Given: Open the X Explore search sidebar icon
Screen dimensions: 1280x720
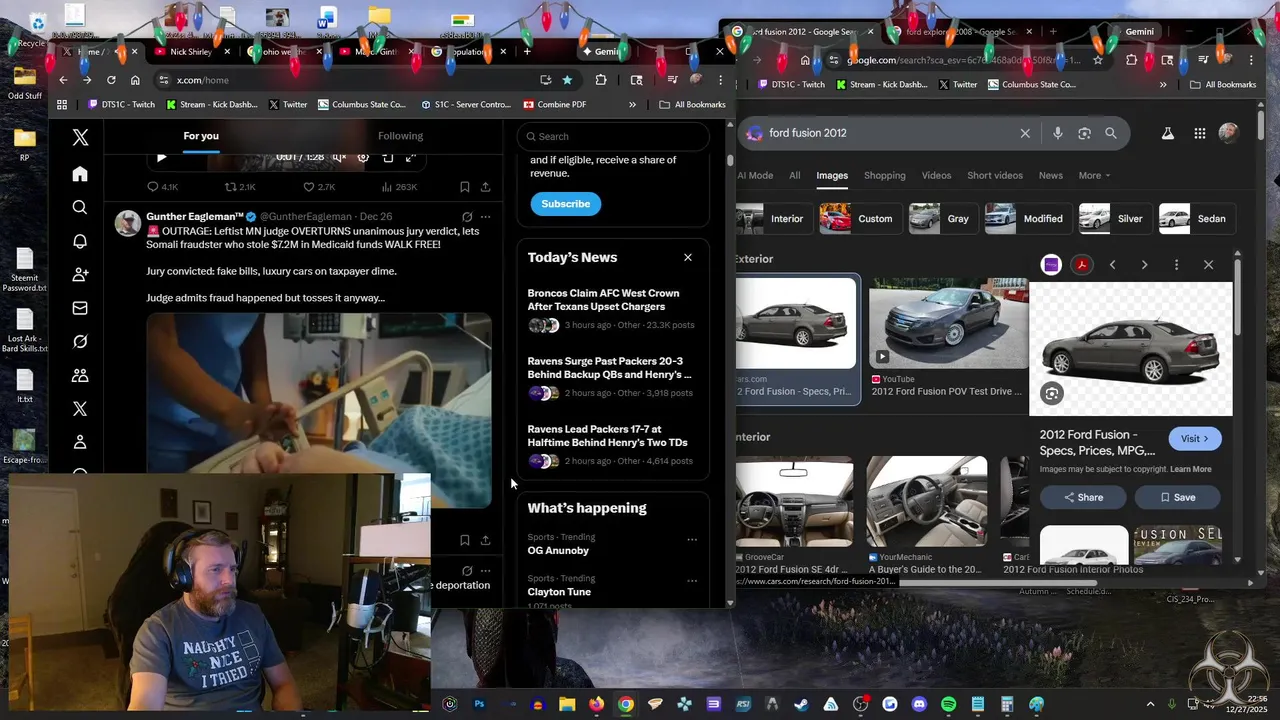Looking at the screenshot, I should point(80,208).
